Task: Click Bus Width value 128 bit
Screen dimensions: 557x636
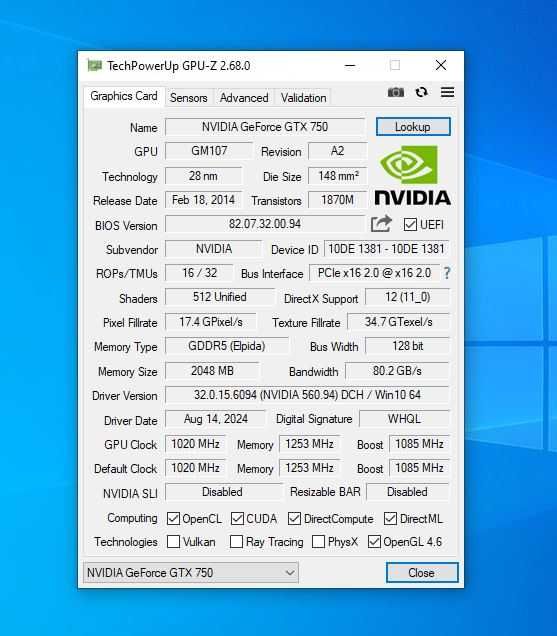Action: (x=407, y=346)
